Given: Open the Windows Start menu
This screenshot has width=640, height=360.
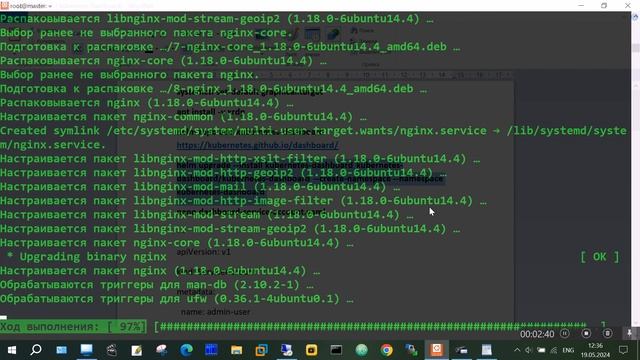Looking at the screenshot, I should coord(12,350).
